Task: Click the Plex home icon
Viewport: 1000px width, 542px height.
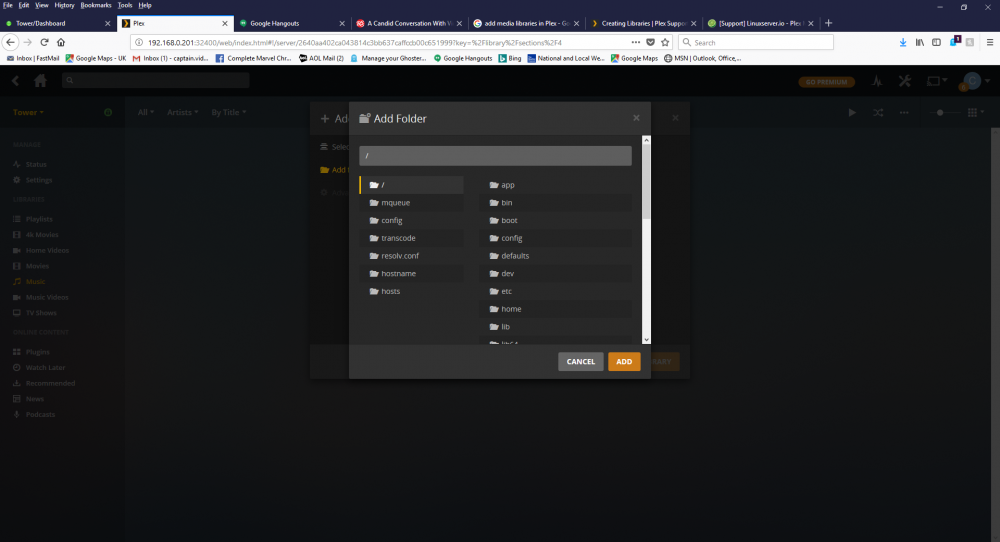Action: coord(40,81)
